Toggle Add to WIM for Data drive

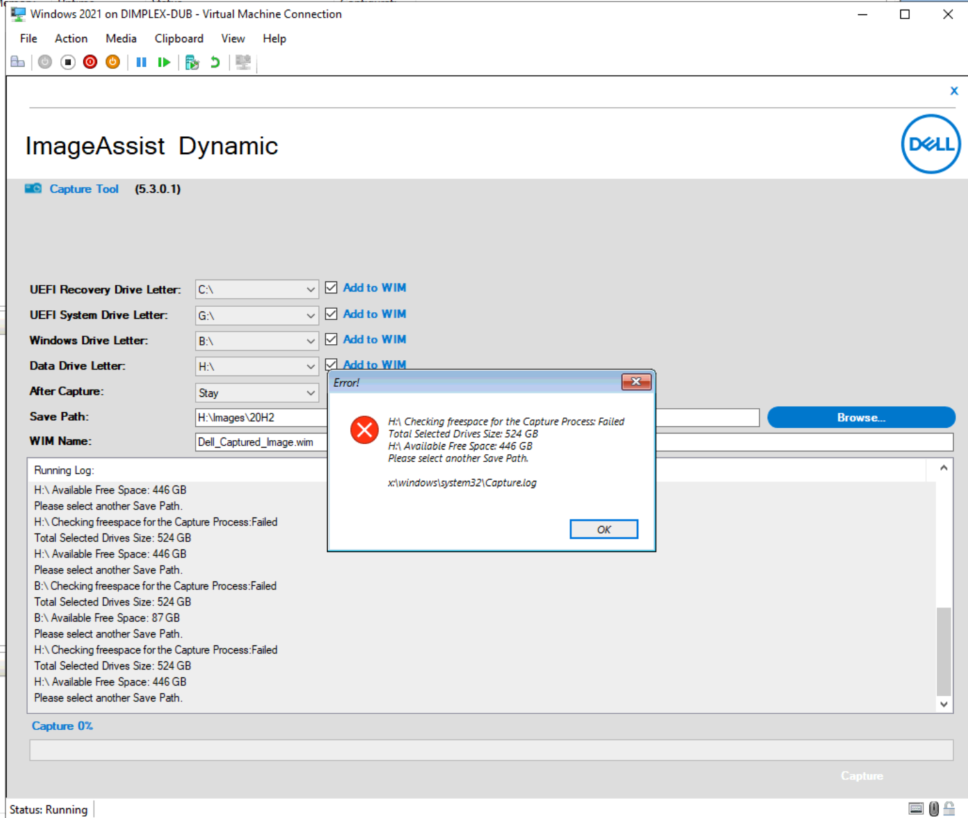(332, 364)
